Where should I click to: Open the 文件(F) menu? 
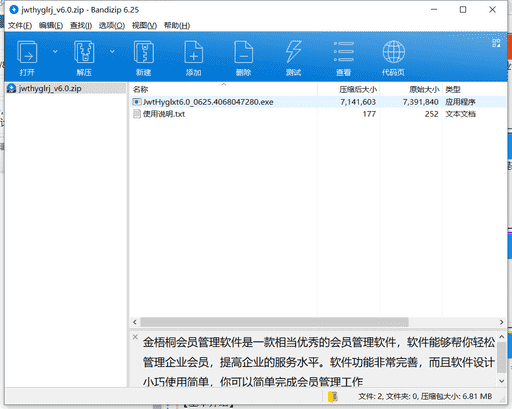tap(20, 25)
